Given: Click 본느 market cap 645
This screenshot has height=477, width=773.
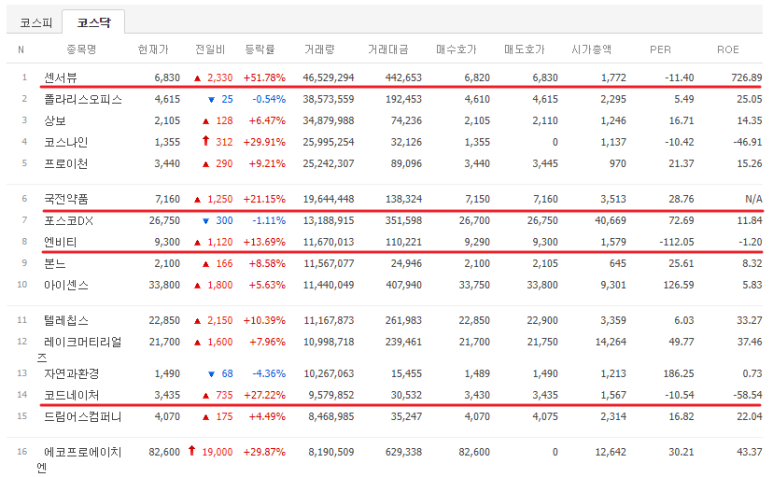Looking at the screenshot, I should pyautogui.click(x=618, y=264).
